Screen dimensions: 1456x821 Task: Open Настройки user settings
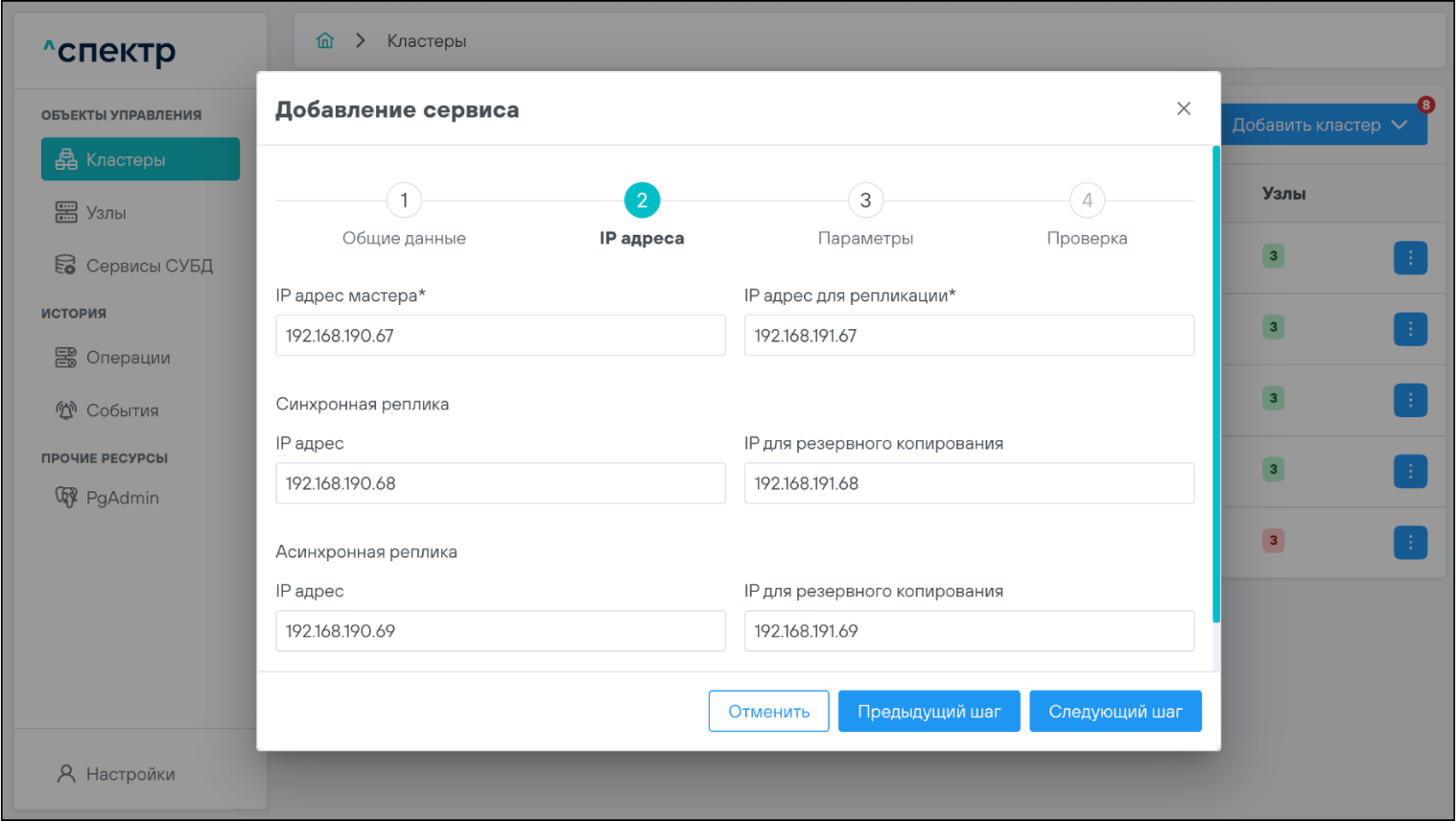(129, 774)
